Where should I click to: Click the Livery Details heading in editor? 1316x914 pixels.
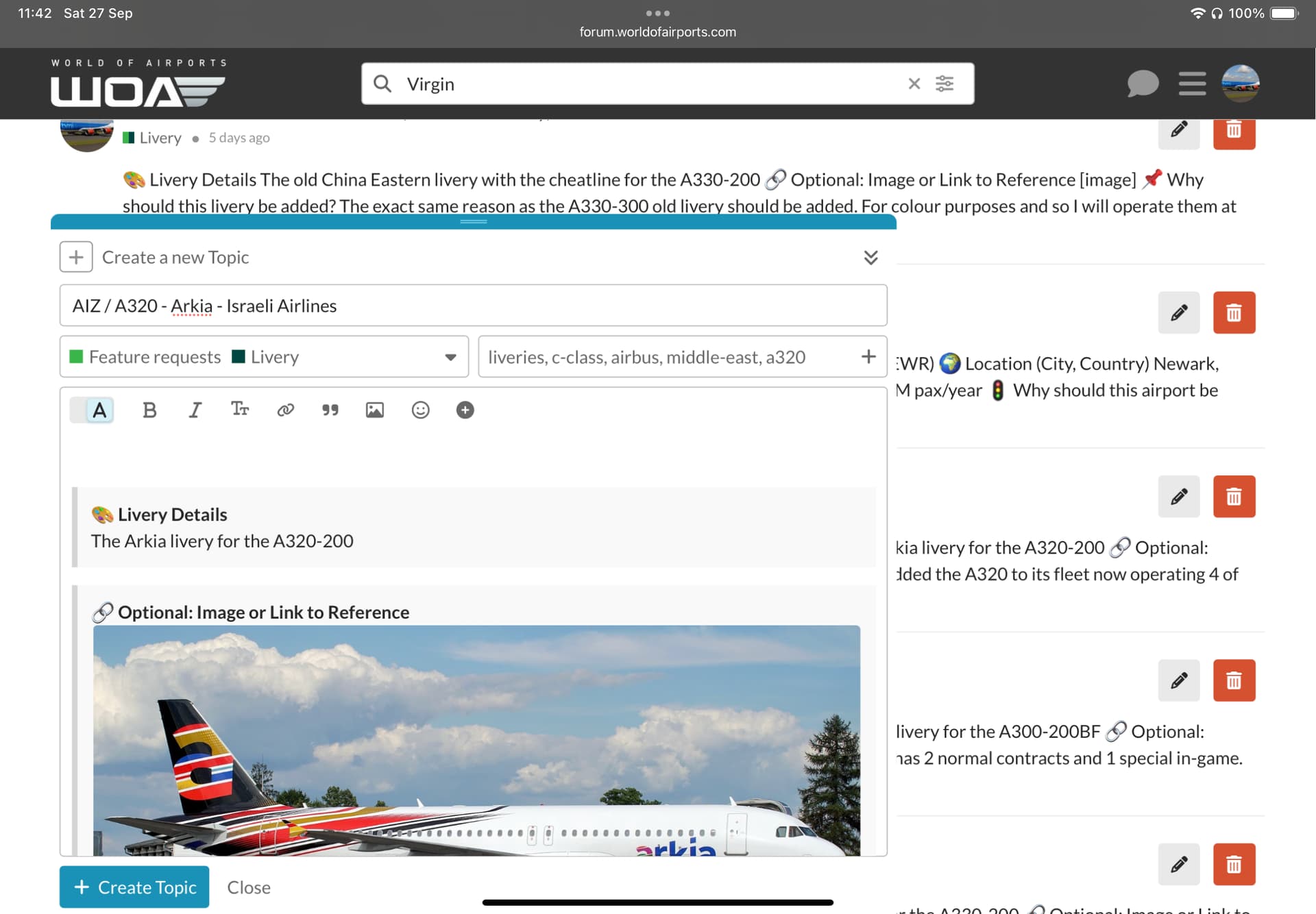click(172, 515)
